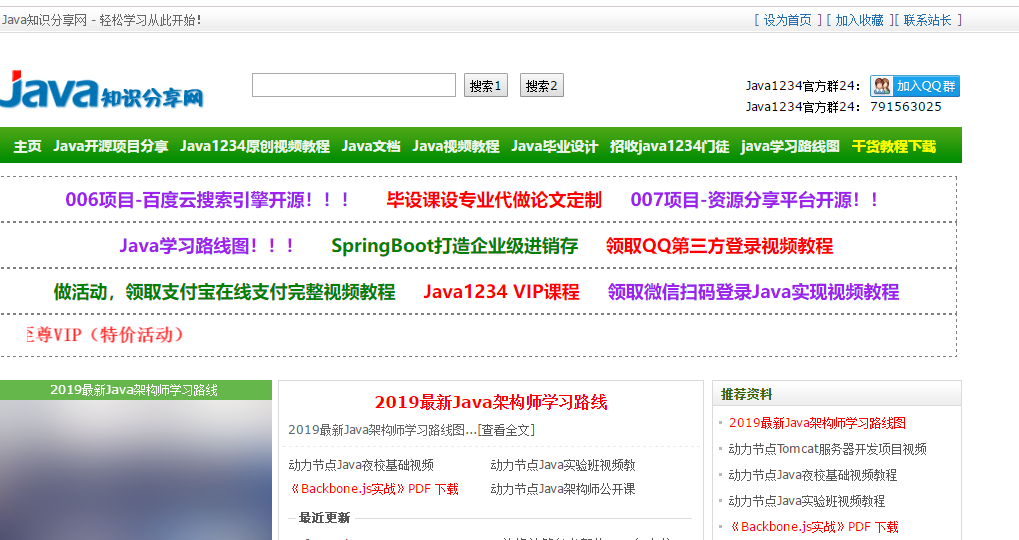Click the green 2019最新Java架构师学习路线 image caption
Image resolution: width=1019 pixels, height=540 pixels.
[x=136, y=390]
